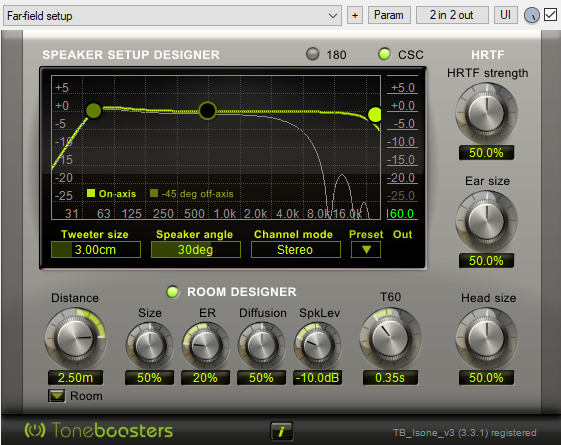Viewport: 561px width, 445px height.
Task: Click the T60 0.35s value display
Action: pos(390,378)
